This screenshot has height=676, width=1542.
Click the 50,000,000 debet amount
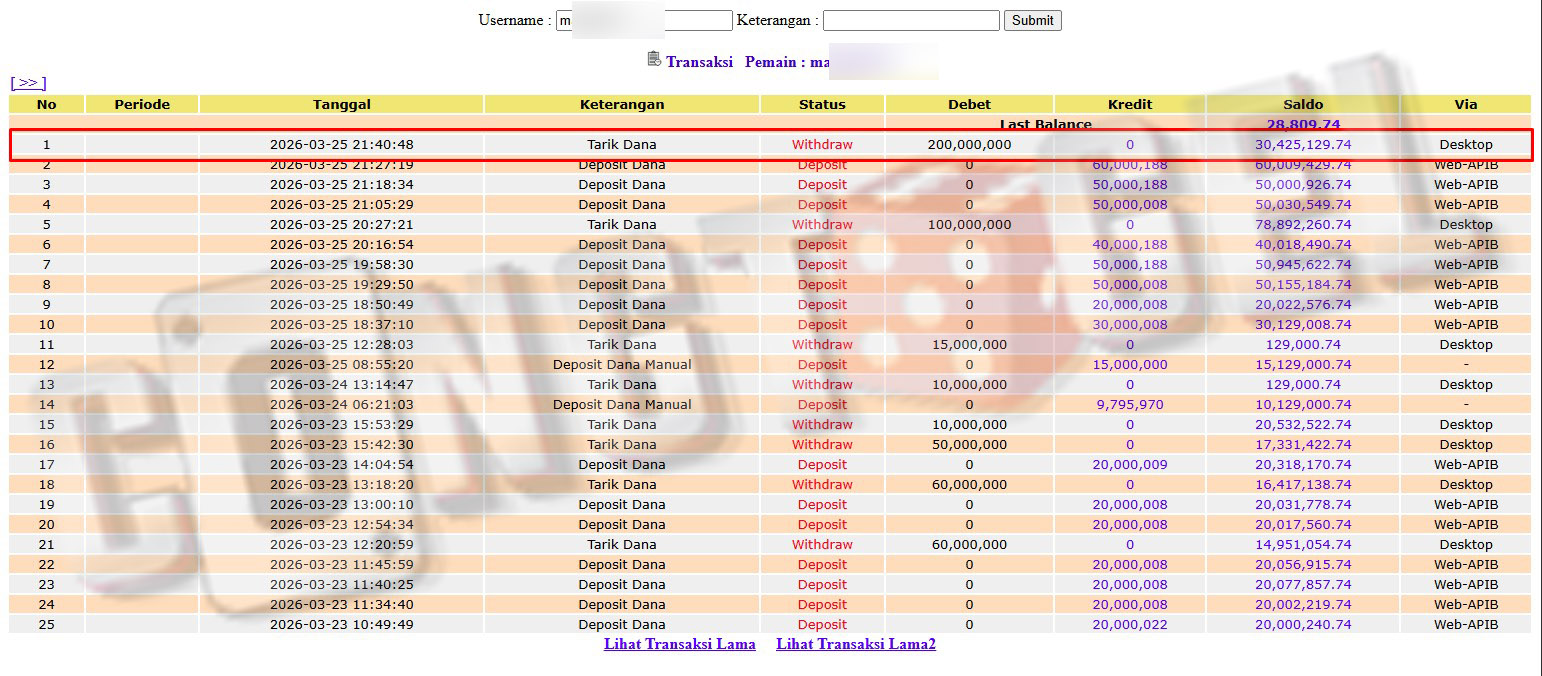(969, 445)
